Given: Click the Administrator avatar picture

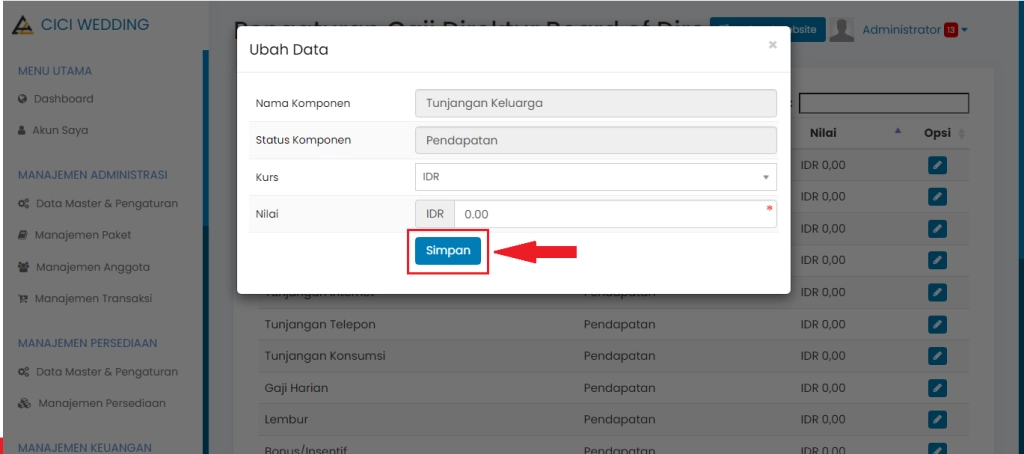Looking at the screenshot, I should coord(842,29).
